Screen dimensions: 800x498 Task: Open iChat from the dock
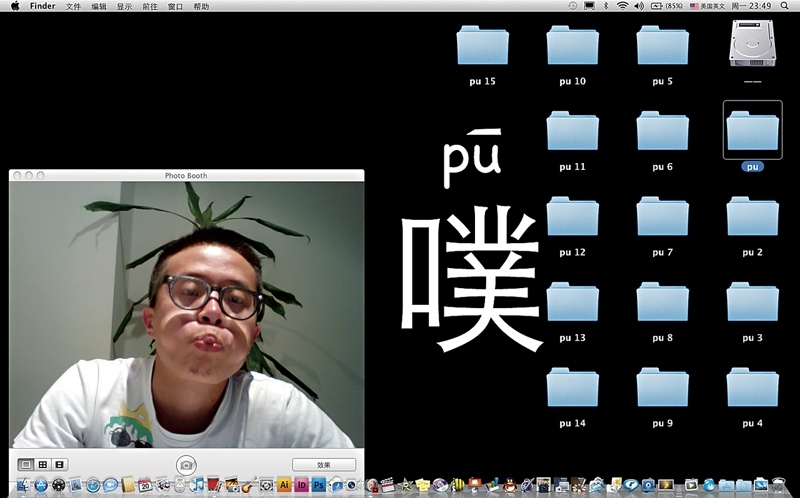pos(110,485)
